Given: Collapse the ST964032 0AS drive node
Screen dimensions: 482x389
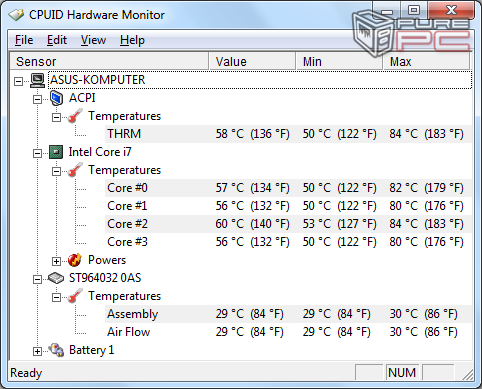Looking at the screenshot, I should pyautogui.click(x=37, y=279).
